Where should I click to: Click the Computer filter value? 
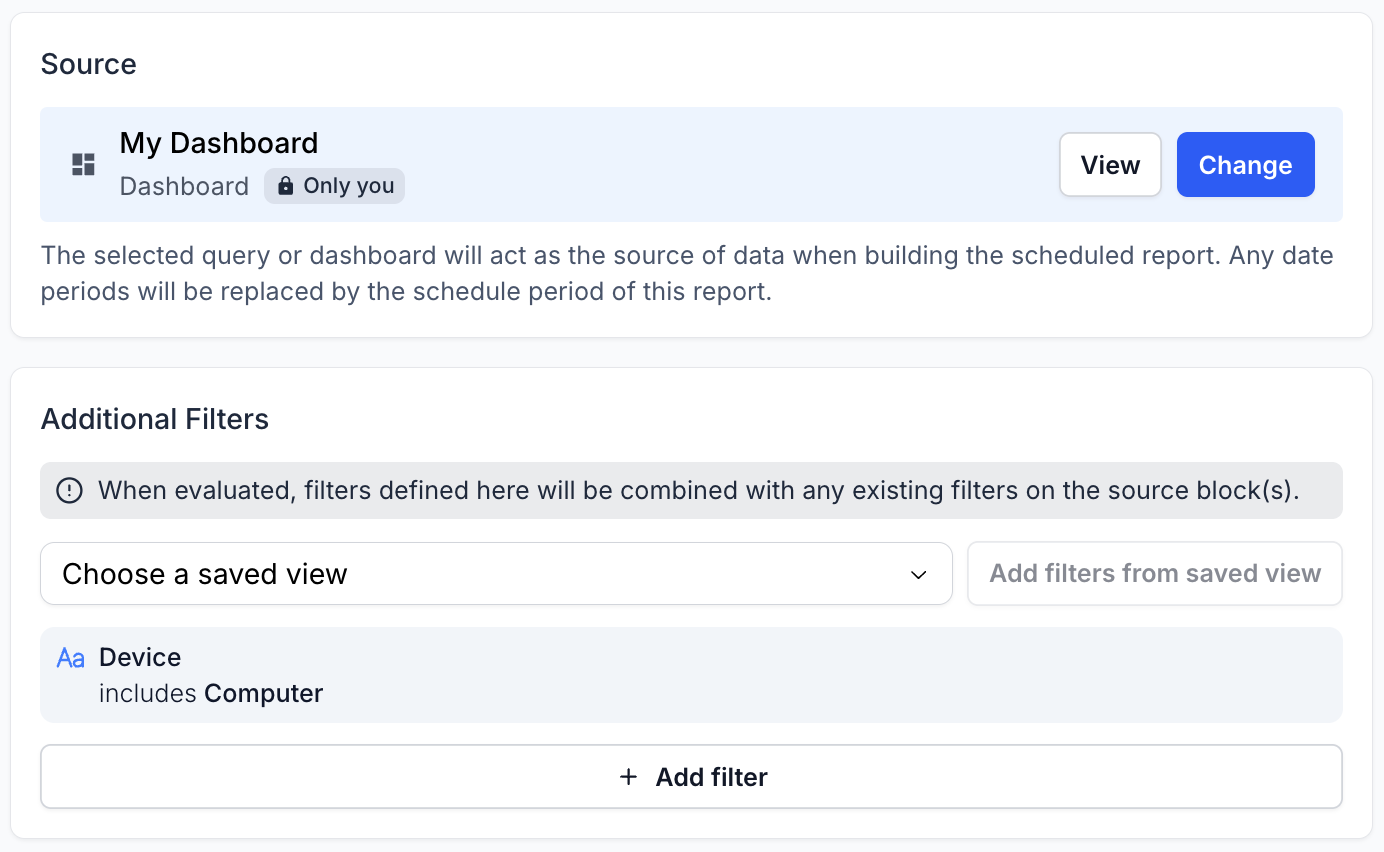coord(263,693)
